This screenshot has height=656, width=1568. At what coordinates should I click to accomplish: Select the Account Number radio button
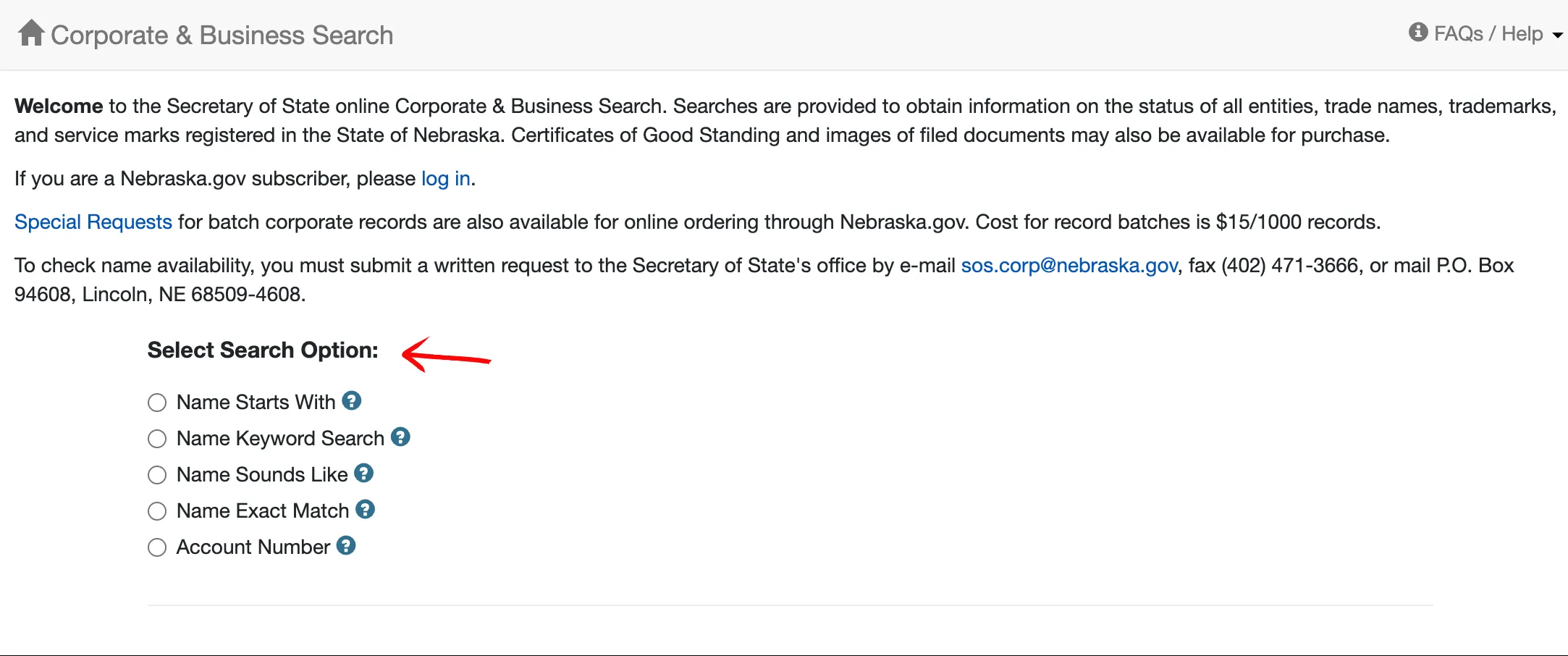point(157,547)
